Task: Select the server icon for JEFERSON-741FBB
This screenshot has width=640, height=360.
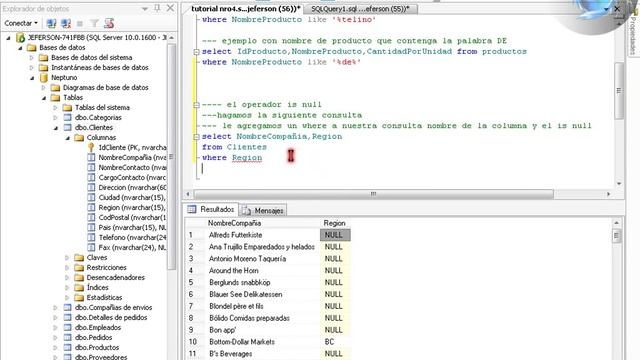Action: (20, 38)
